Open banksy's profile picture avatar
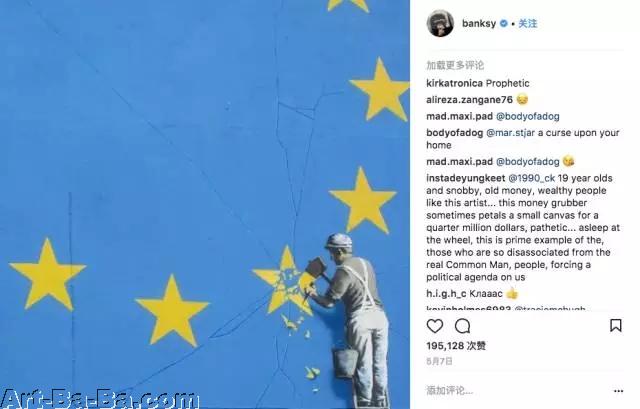The height and width of the screenshot is (409, 640). (440, 23)
